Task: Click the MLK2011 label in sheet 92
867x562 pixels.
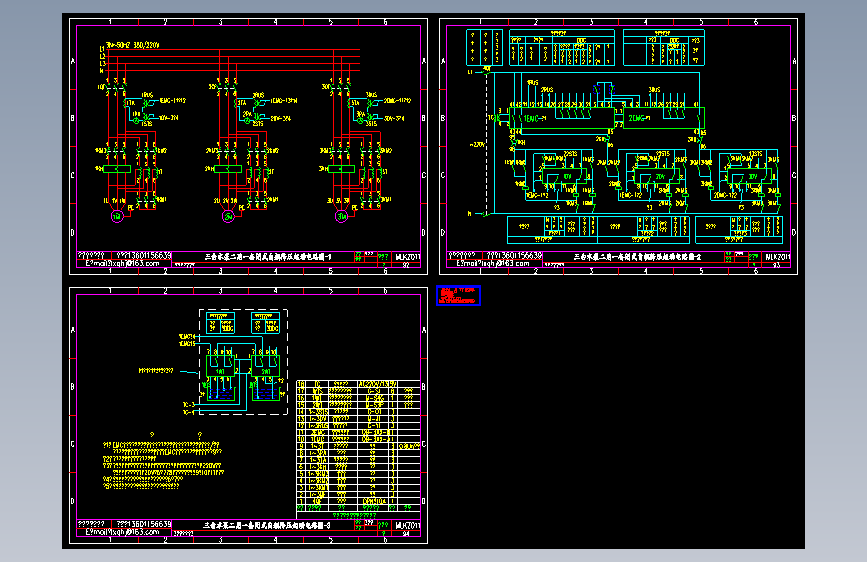Action: tap(408, 257)
